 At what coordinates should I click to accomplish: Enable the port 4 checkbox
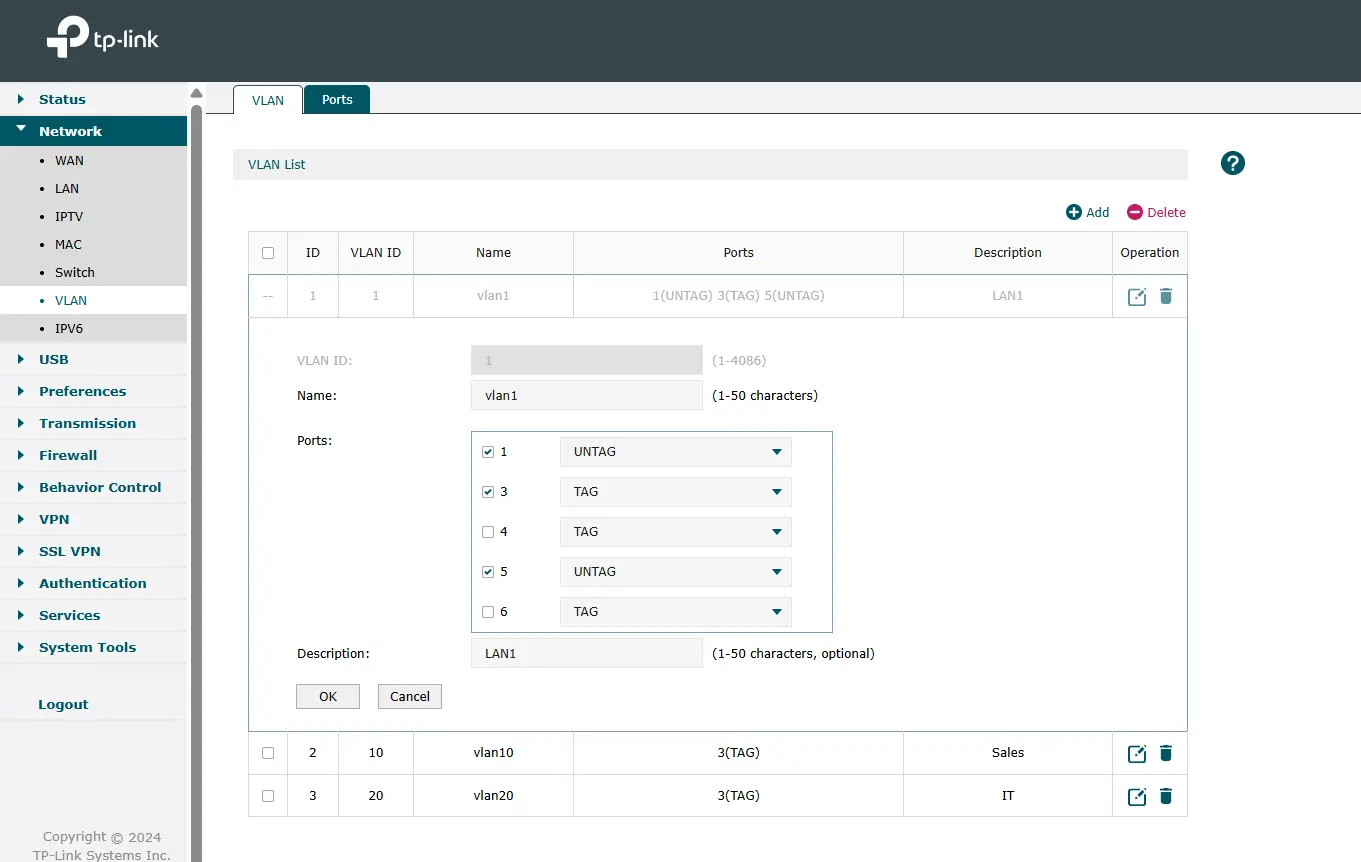488,532
